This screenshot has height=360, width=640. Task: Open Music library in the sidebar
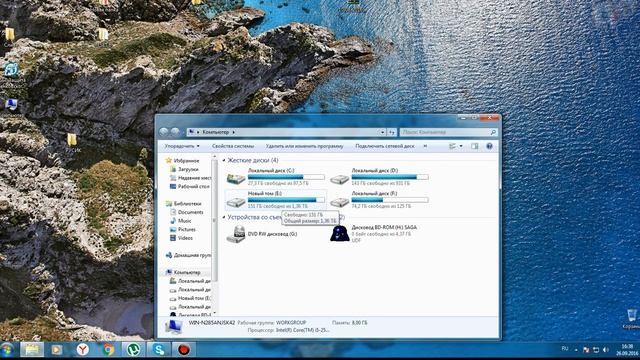point(184,221)
